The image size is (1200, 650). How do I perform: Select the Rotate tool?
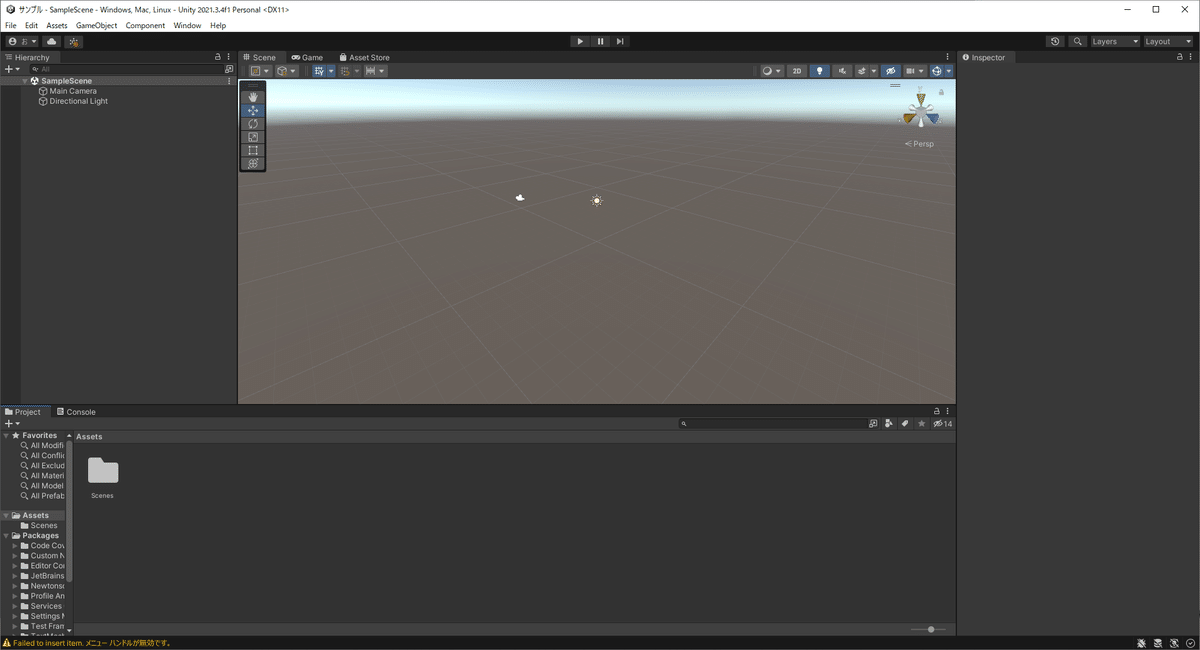[x=252, y=123]
